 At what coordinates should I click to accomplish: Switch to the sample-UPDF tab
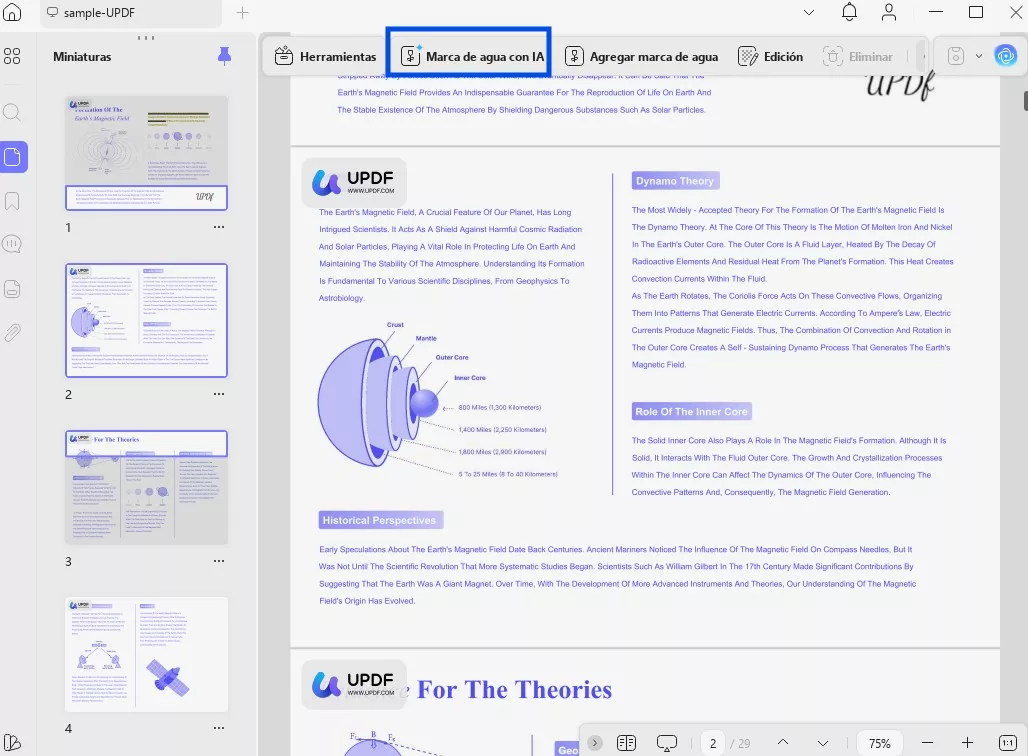130,12
